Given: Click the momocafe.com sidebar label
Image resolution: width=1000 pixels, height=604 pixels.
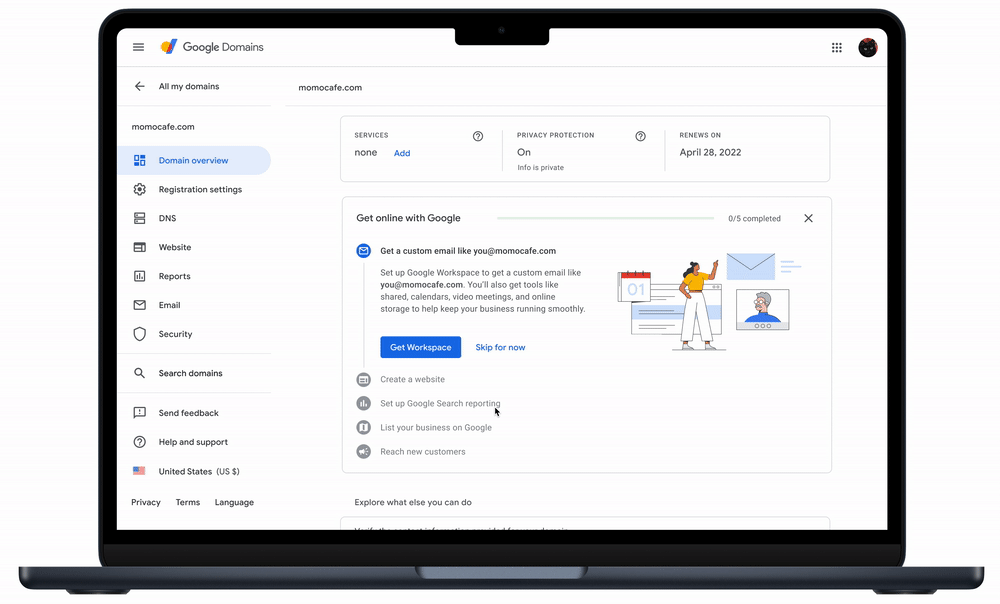Looking at the screenshot, I should 163,127.
